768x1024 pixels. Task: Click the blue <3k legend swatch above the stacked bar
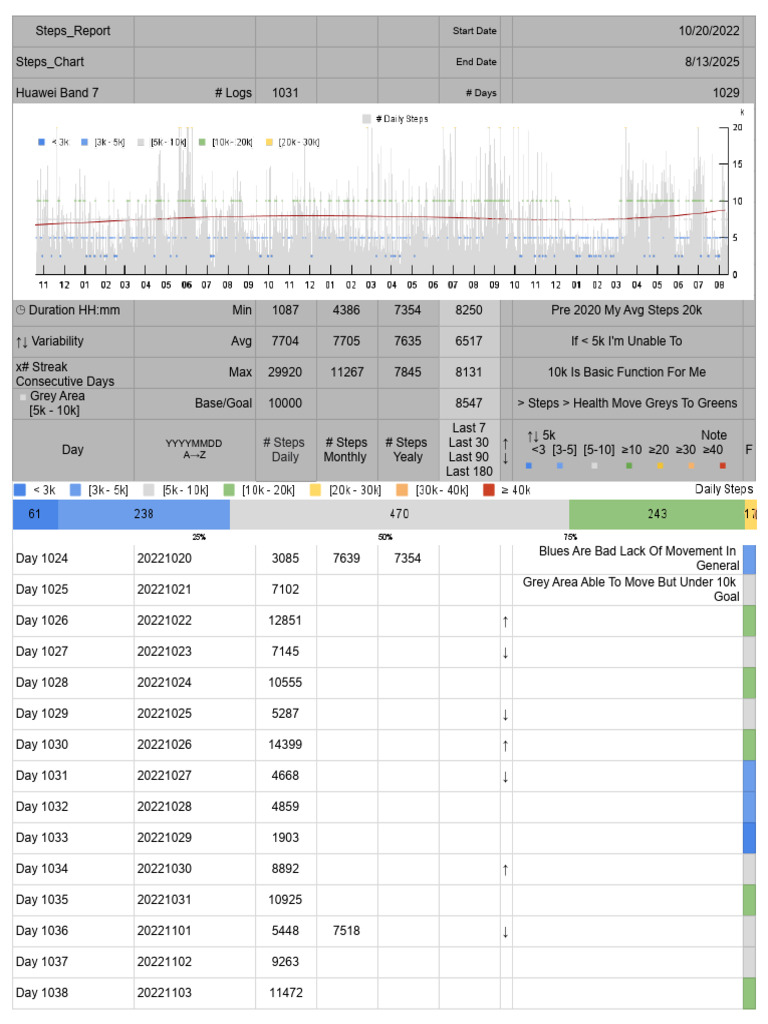[x=20, y=490]
